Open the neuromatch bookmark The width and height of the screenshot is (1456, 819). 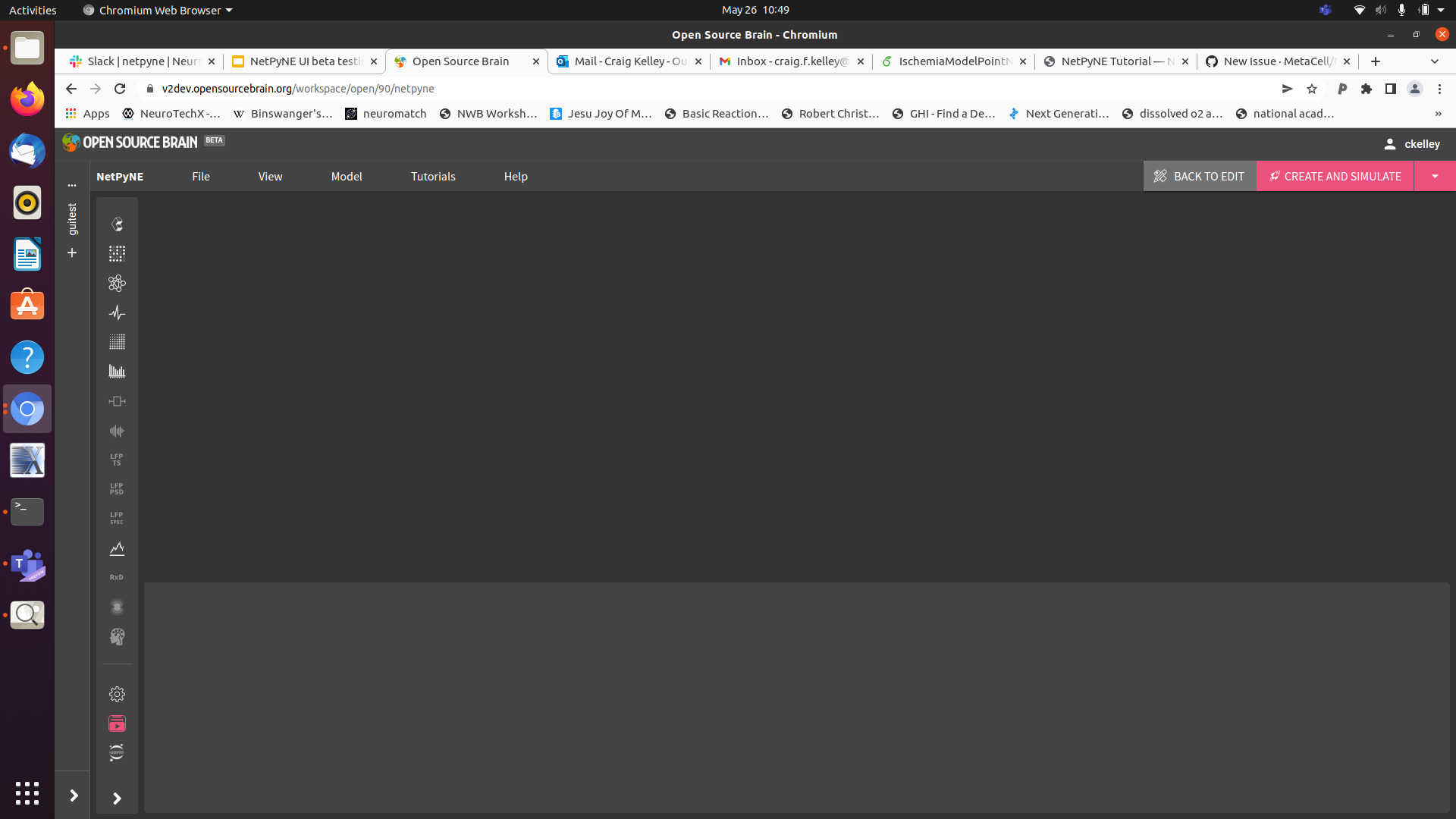(x=386, y=114)
